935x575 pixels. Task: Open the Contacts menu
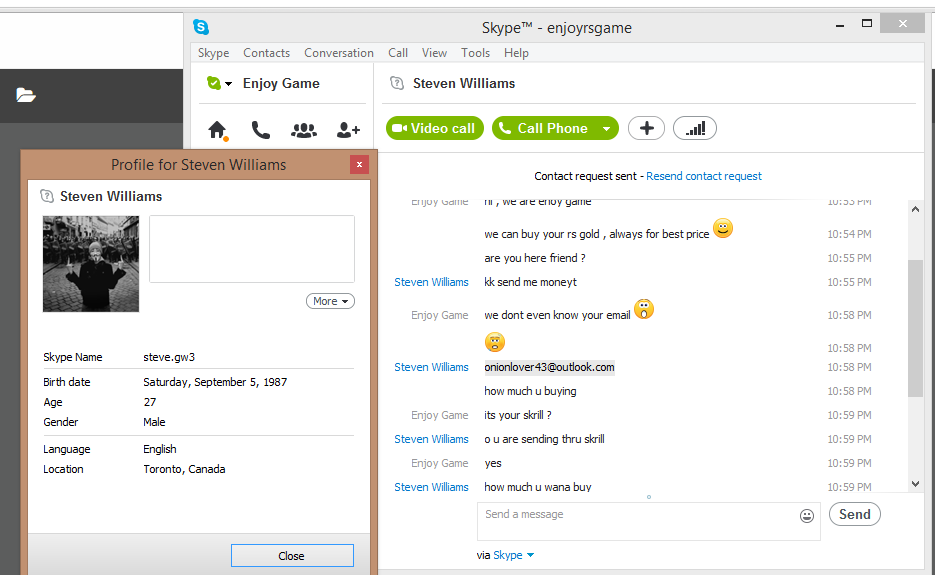coord(266,52)
